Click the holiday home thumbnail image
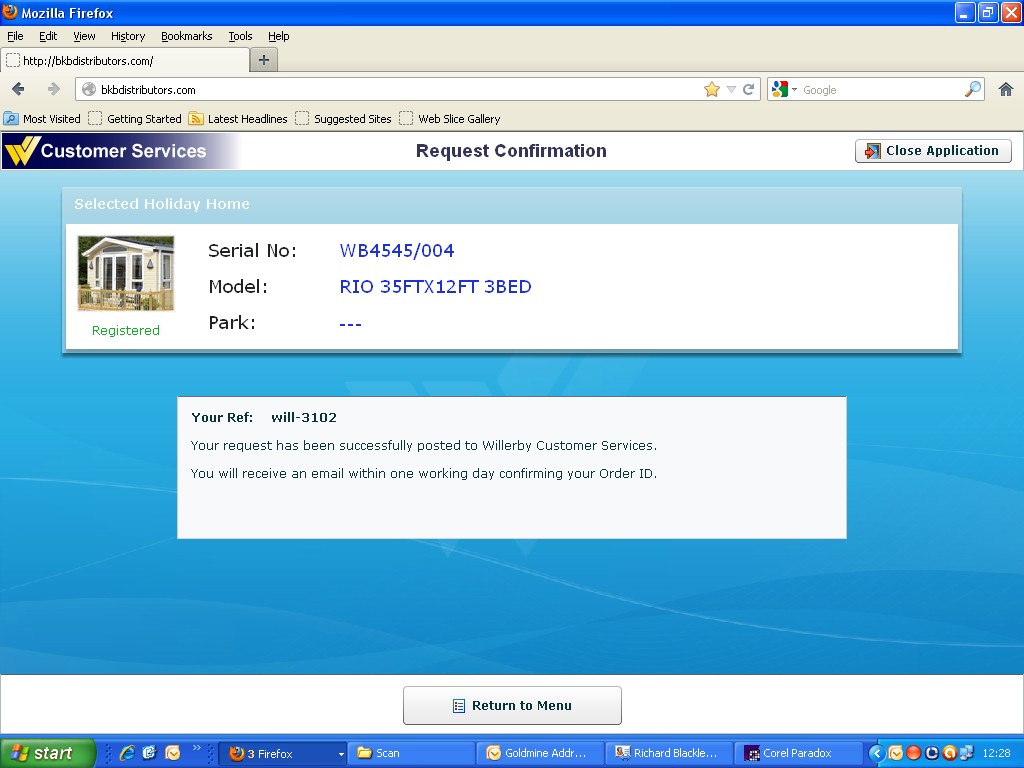Viewport: 1024px width, 768px height. coord(126,273)
